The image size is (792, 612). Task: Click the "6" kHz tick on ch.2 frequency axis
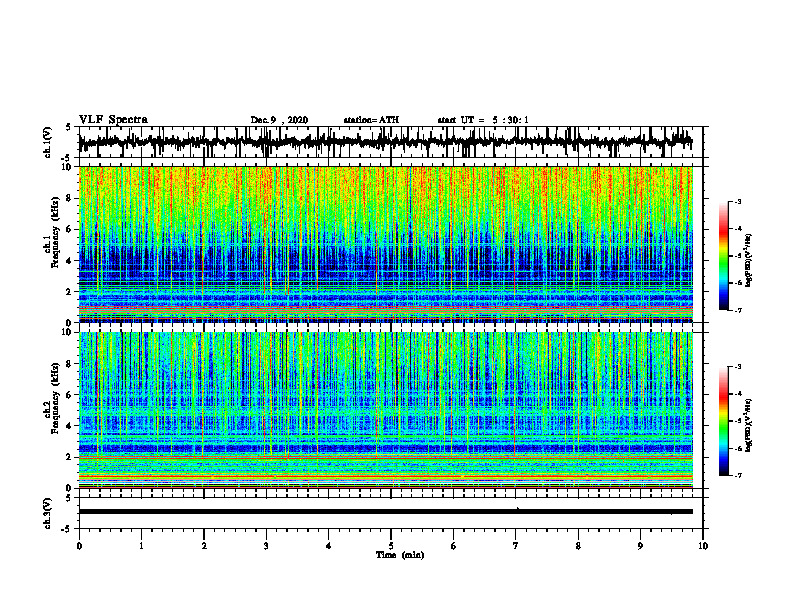click(x=69, y=395)
